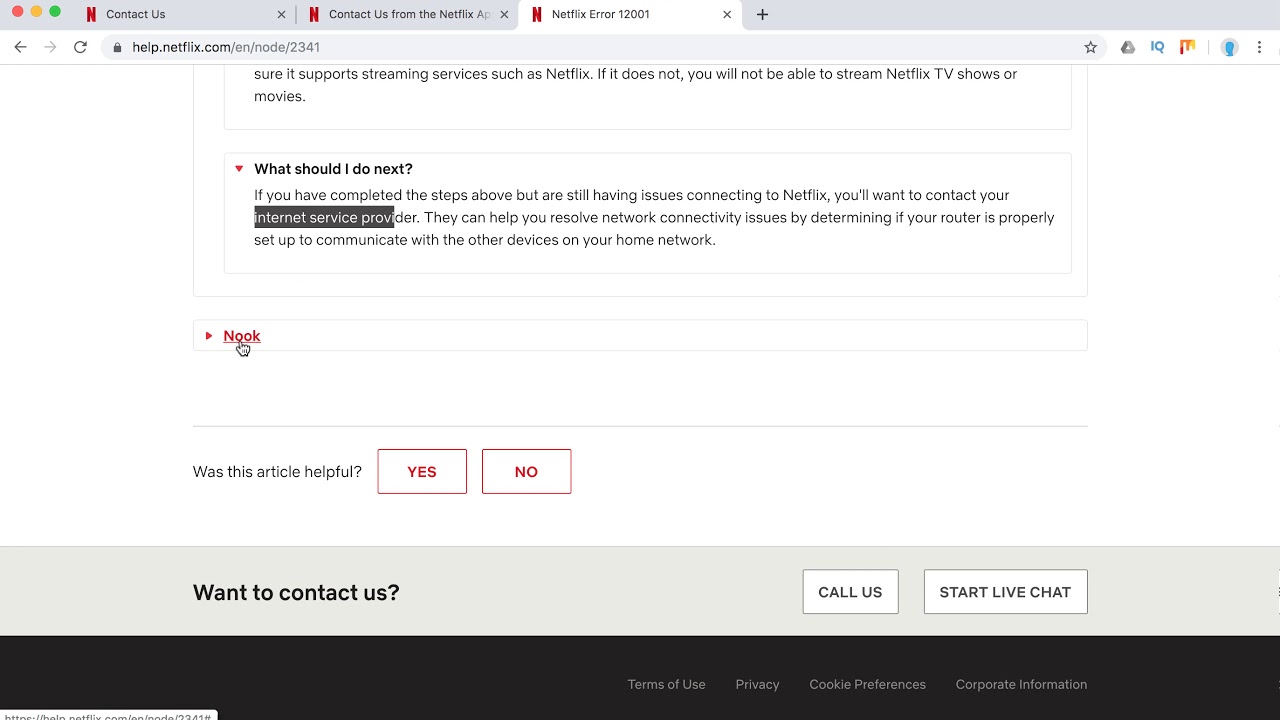Go forward to the next page

[50, 47]
